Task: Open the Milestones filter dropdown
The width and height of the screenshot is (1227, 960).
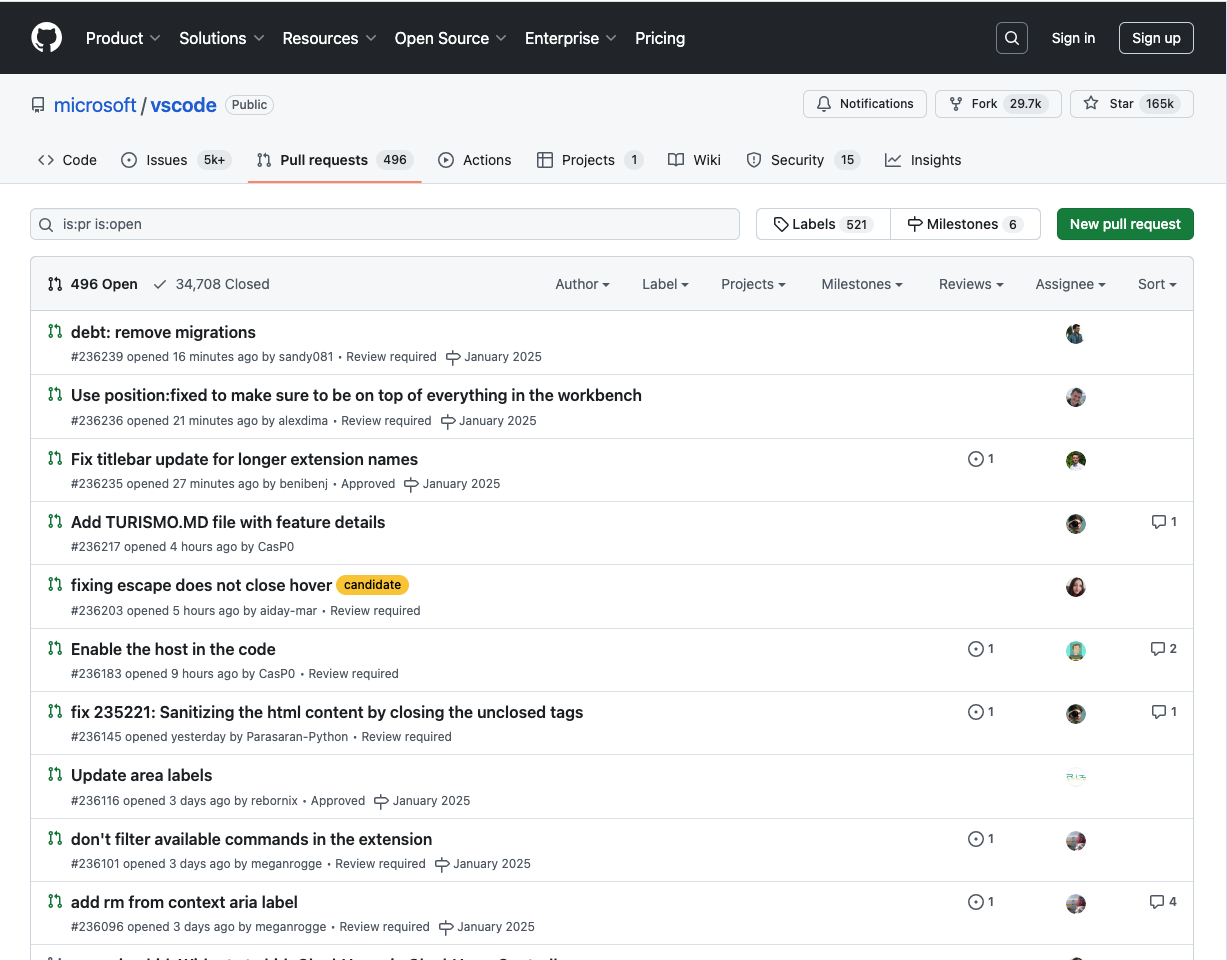Action: click(x=862, y=284)
